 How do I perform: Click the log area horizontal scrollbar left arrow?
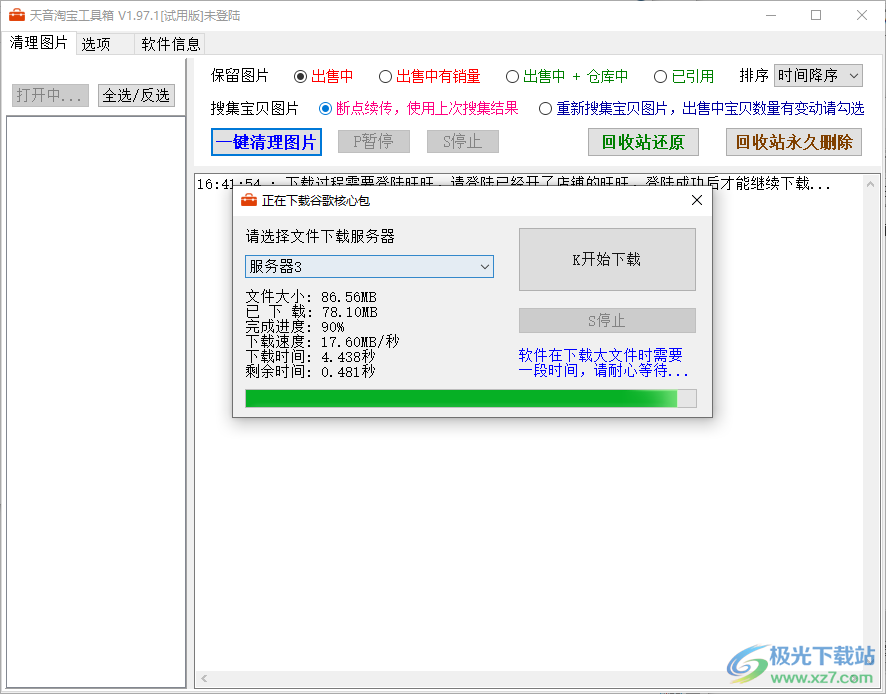204,678
